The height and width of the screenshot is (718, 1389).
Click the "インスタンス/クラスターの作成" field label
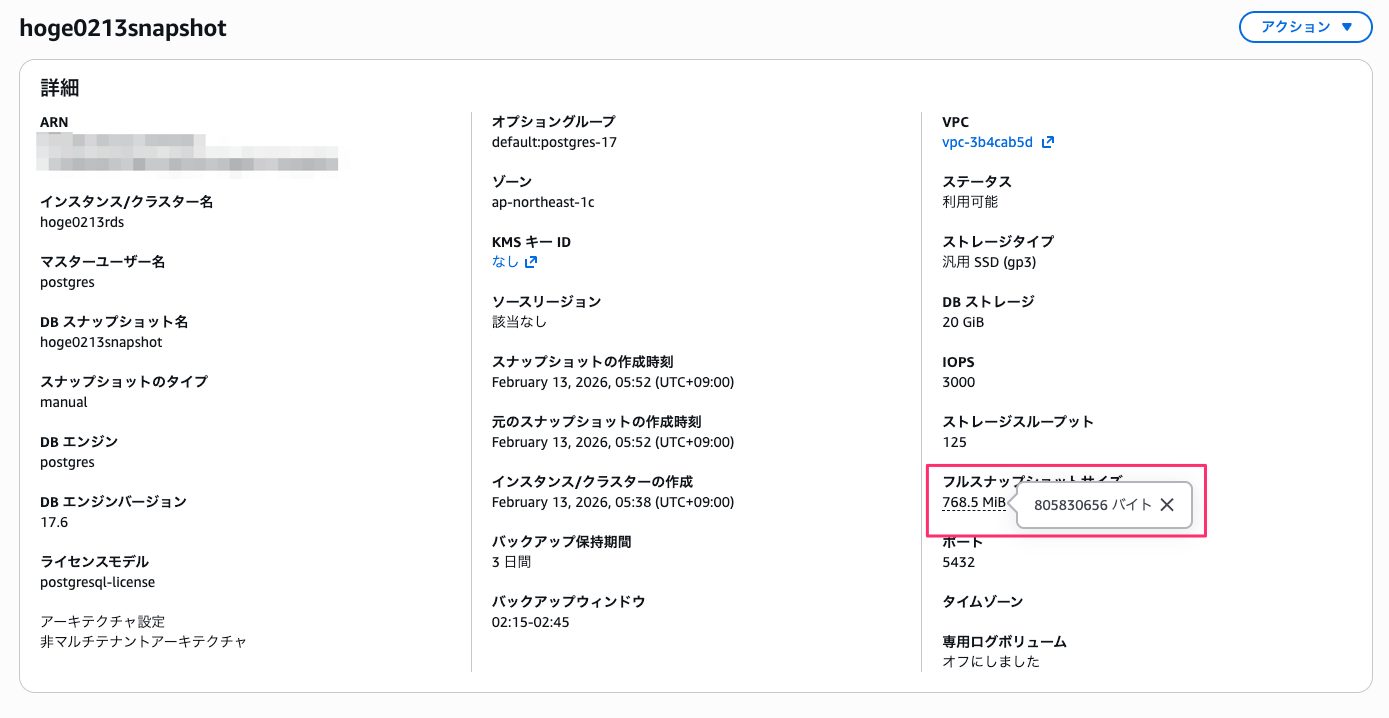click(x=592, y=482)
